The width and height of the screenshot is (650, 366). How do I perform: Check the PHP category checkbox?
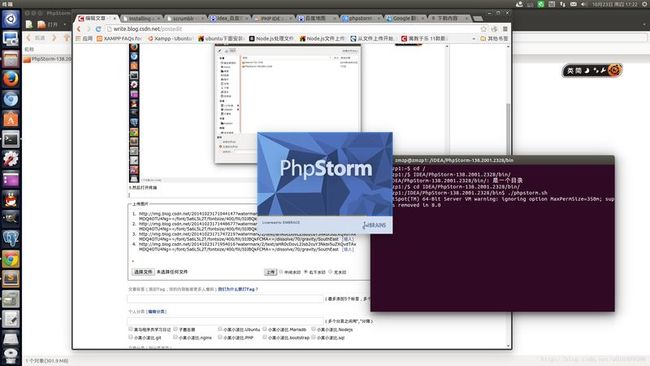pyautogui.click(x=220, y=337)
